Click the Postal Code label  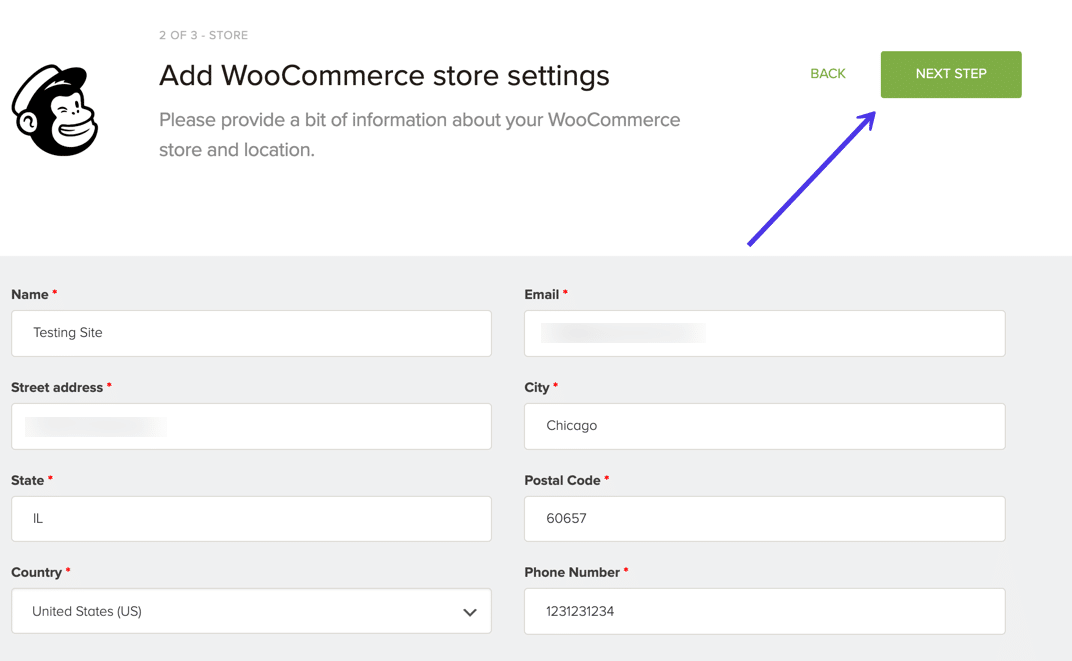[562, 480]
